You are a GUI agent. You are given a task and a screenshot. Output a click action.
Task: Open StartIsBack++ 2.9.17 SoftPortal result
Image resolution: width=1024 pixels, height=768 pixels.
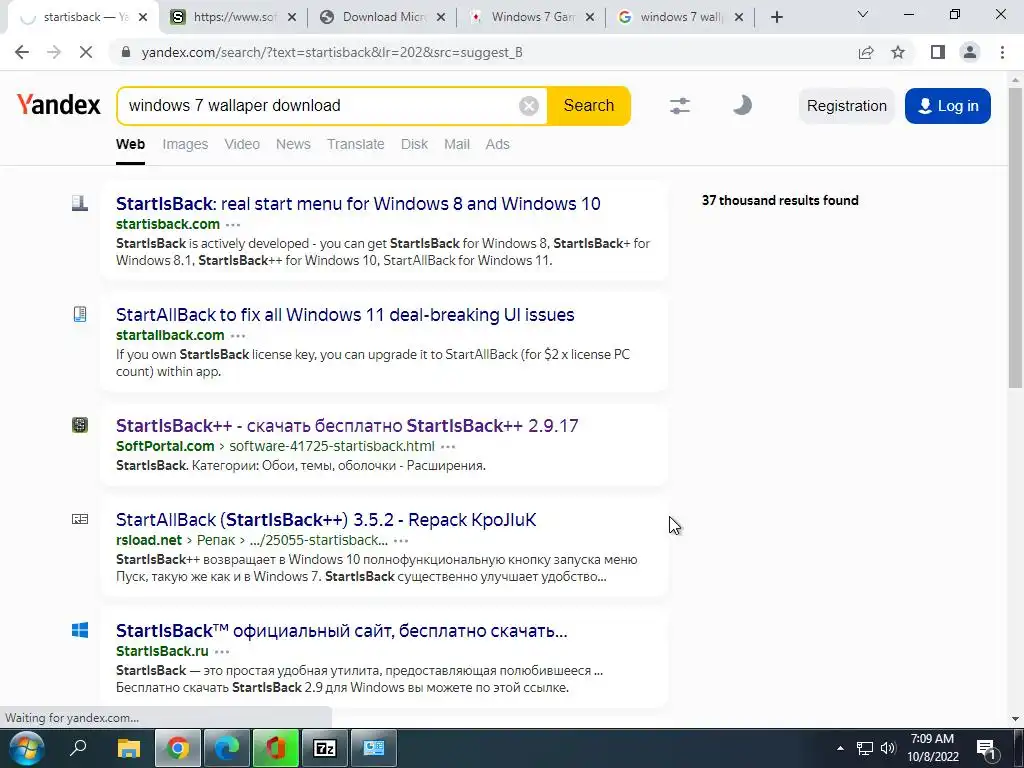(x=347, y=426)
